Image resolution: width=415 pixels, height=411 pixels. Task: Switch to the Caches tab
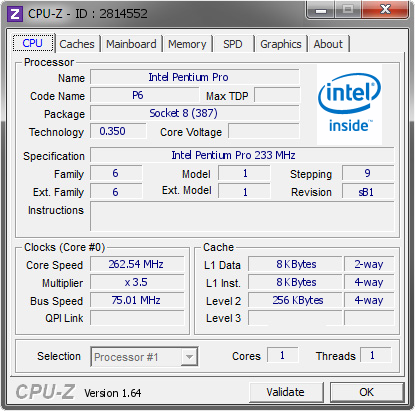(77, 44)
